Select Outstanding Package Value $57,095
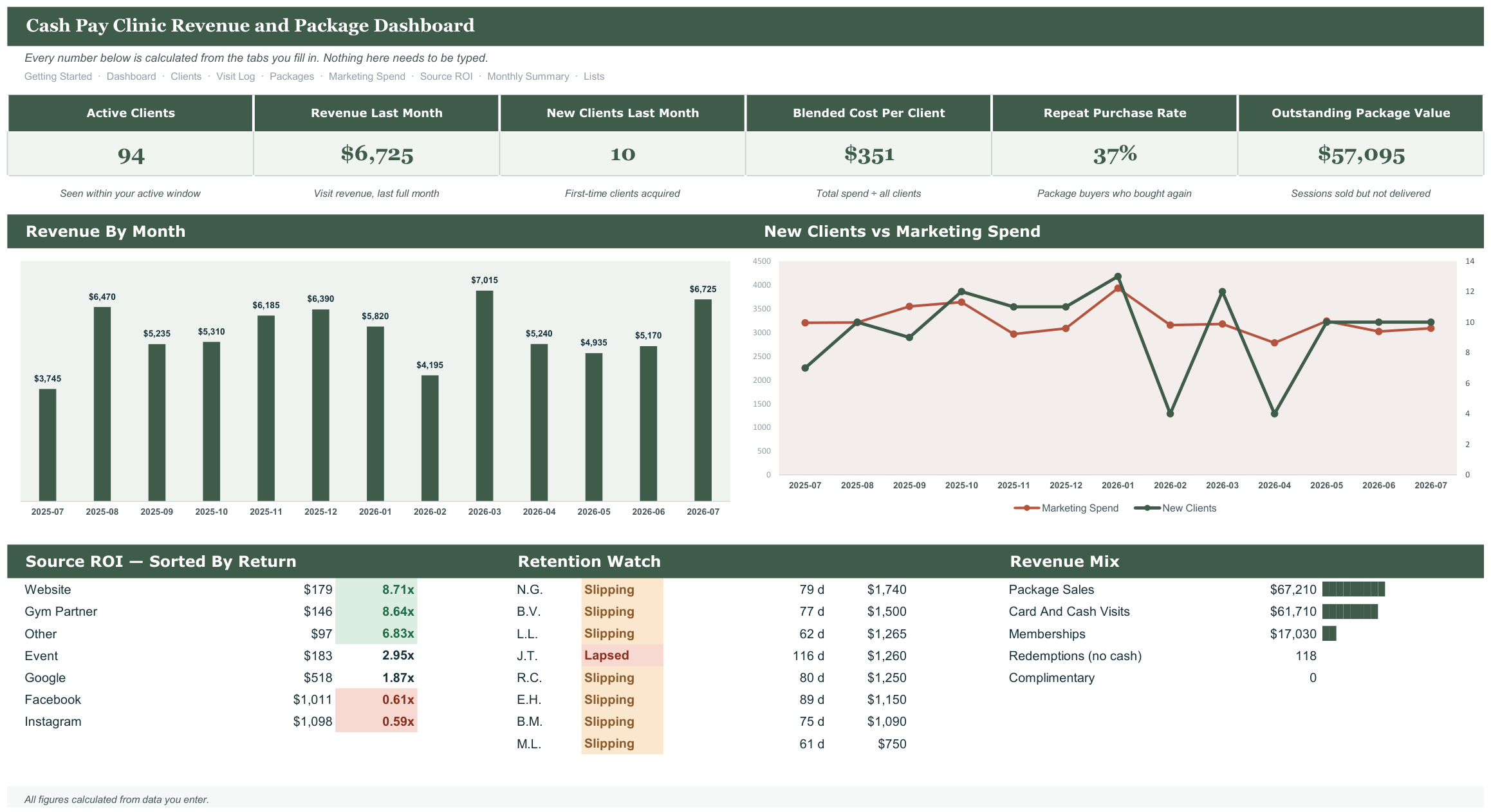The height and width of the screenshot is (812, 1491). click(1360, 154)
